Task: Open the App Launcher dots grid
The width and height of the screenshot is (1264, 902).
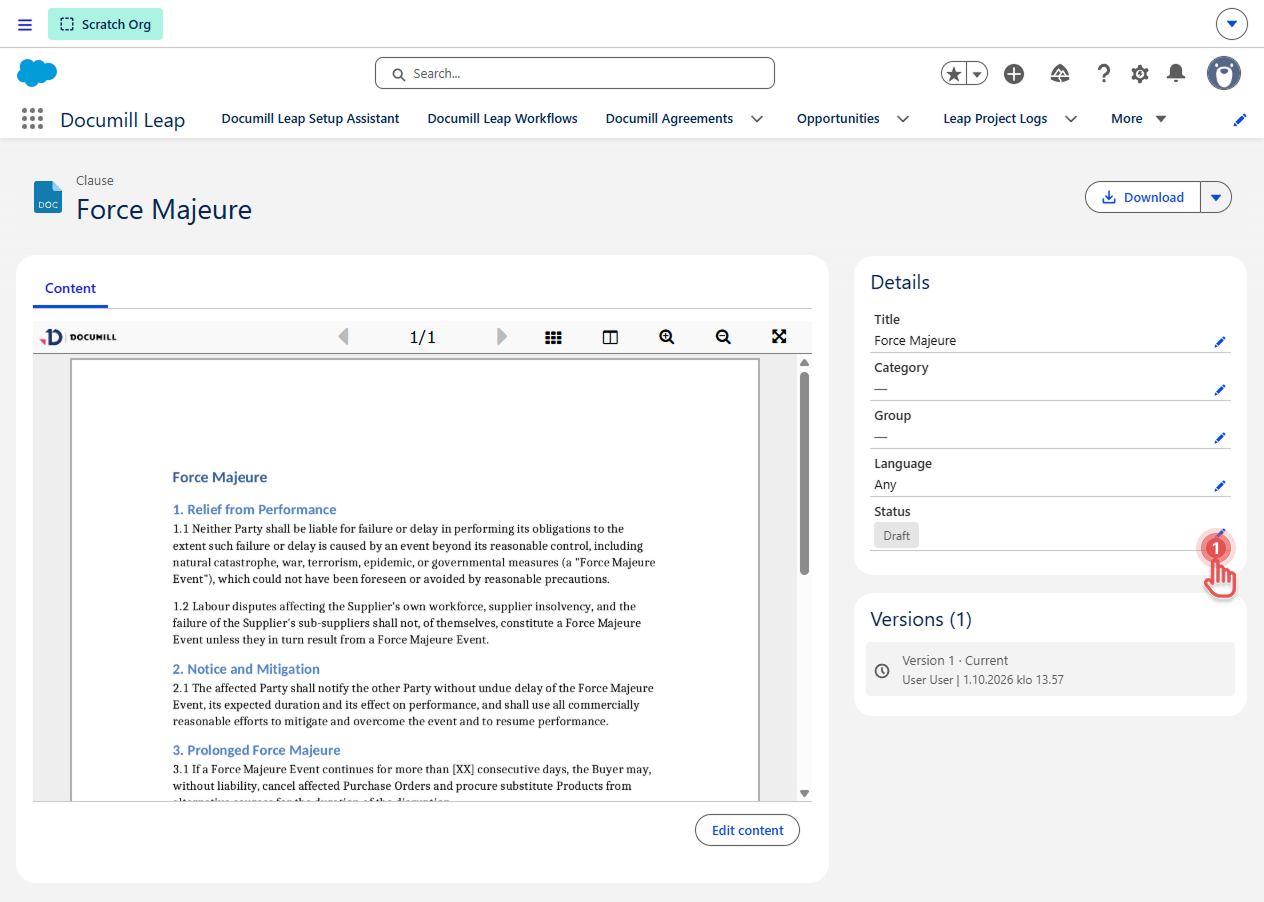Action: 33,119
